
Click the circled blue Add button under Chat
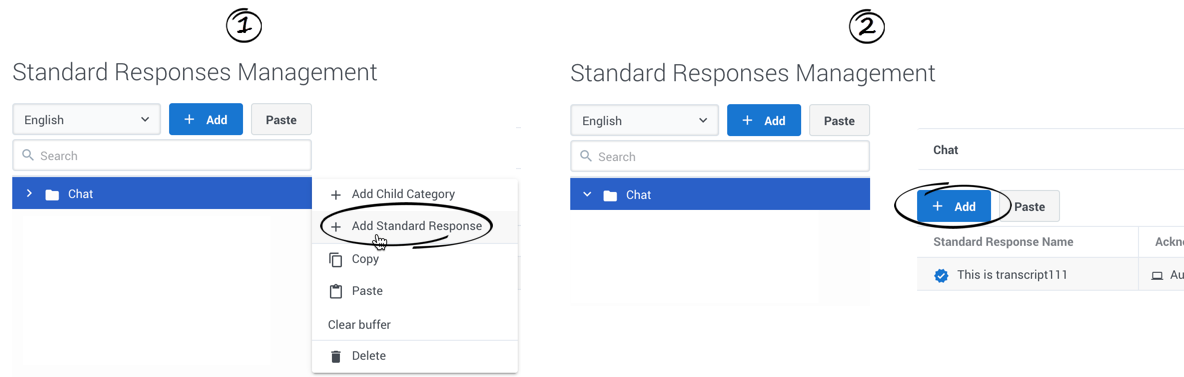click(954, 206)
